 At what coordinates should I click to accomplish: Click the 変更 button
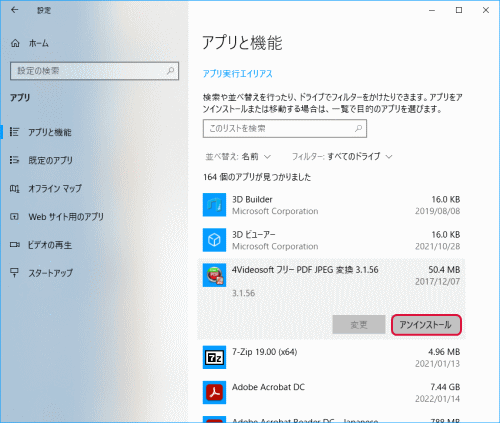click(x=359, y=325)
